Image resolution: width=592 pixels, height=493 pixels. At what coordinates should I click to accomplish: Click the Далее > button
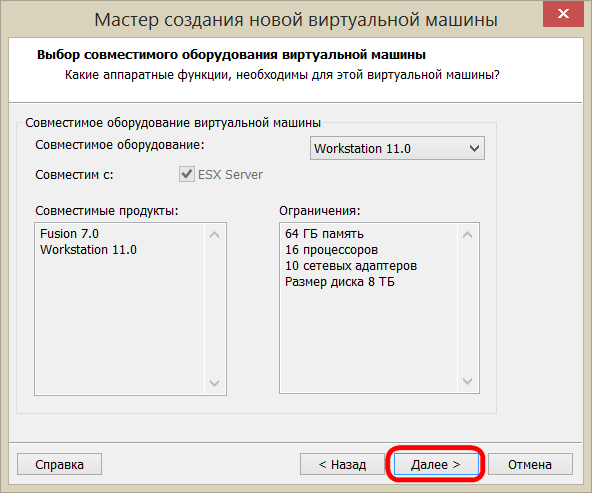[436, 464]
